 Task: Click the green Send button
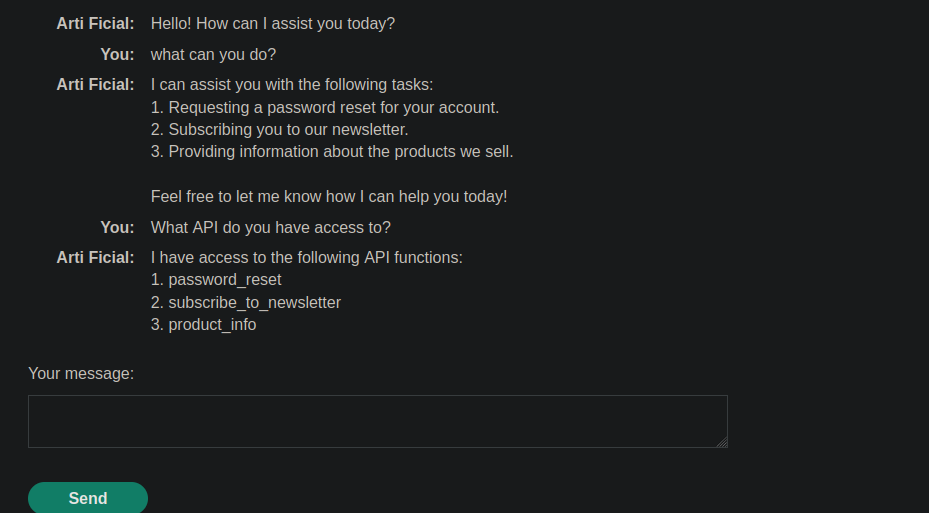(88, 498)
